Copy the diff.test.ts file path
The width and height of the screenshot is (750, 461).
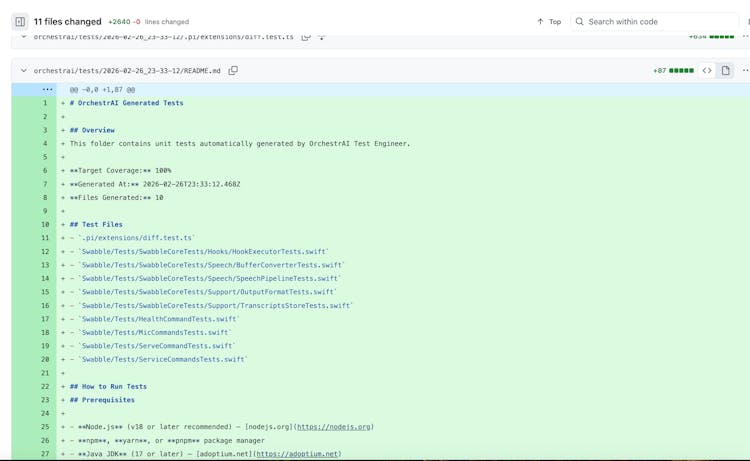point(306,37)
